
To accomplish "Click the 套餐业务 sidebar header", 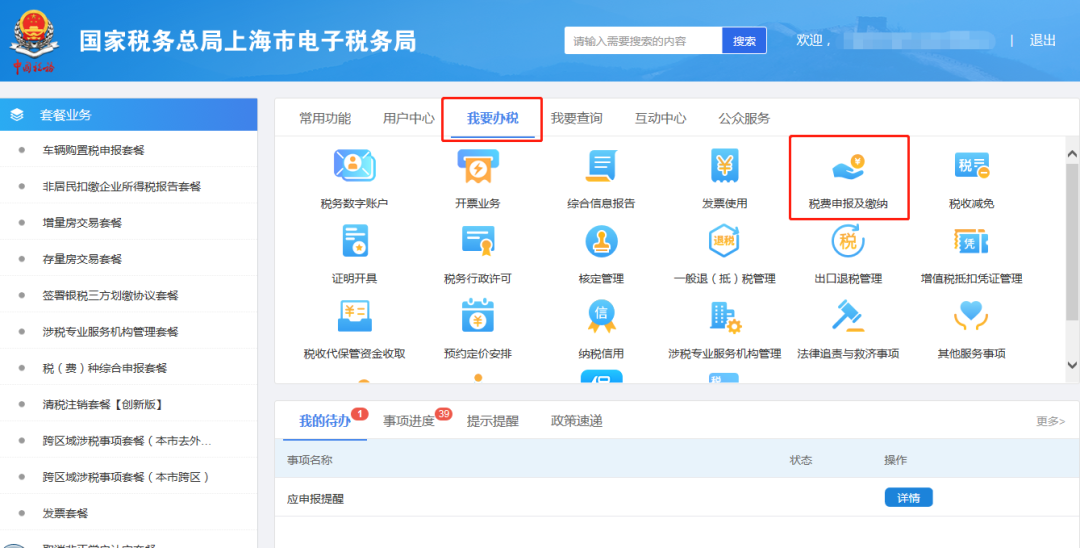I will coord(128,115).
